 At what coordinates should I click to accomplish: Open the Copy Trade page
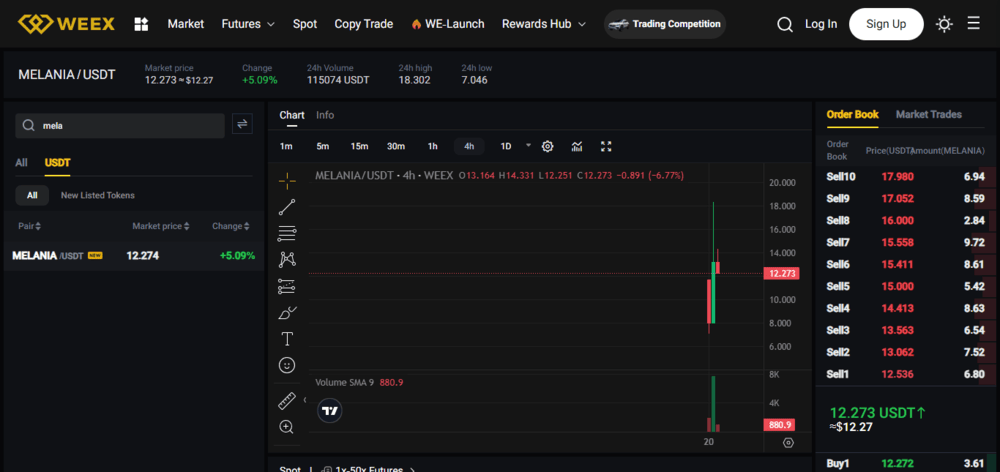pyautogui.click(x=364, y=24)
